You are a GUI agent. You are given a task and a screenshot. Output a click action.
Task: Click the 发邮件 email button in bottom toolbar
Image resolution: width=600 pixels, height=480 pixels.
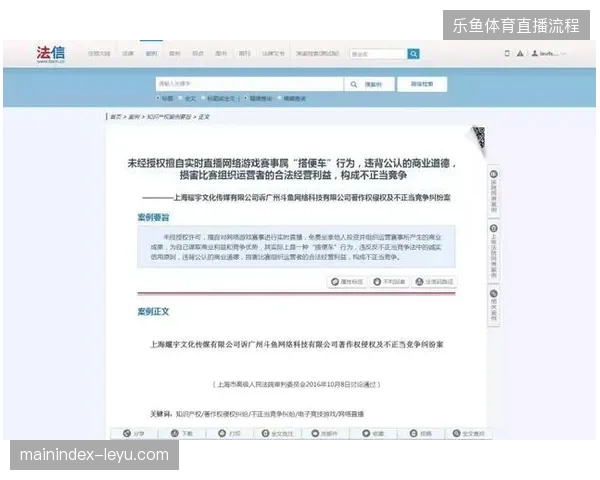point(324,433)
